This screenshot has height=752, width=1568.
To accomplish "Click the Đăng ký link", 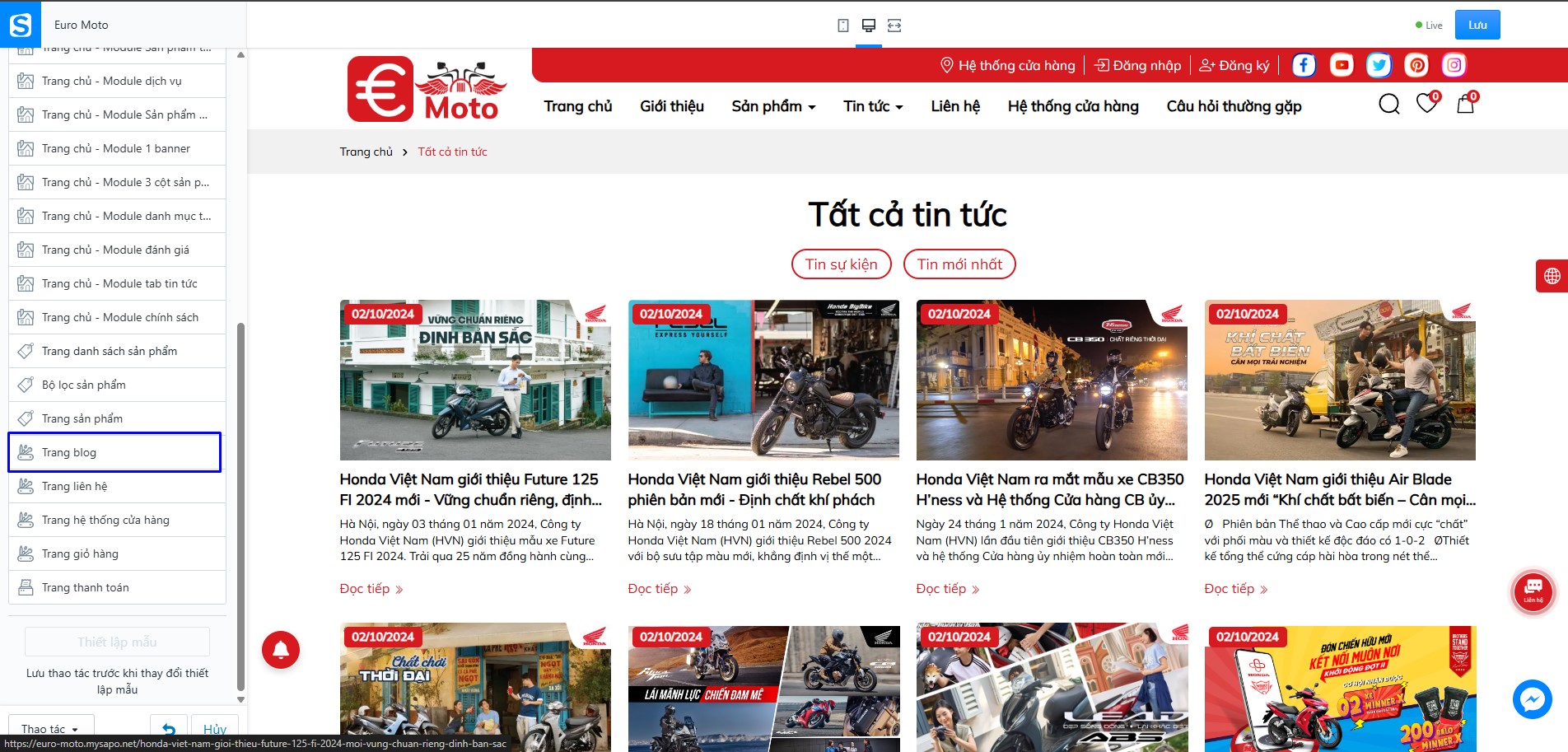I will [x=1234, y=65].
